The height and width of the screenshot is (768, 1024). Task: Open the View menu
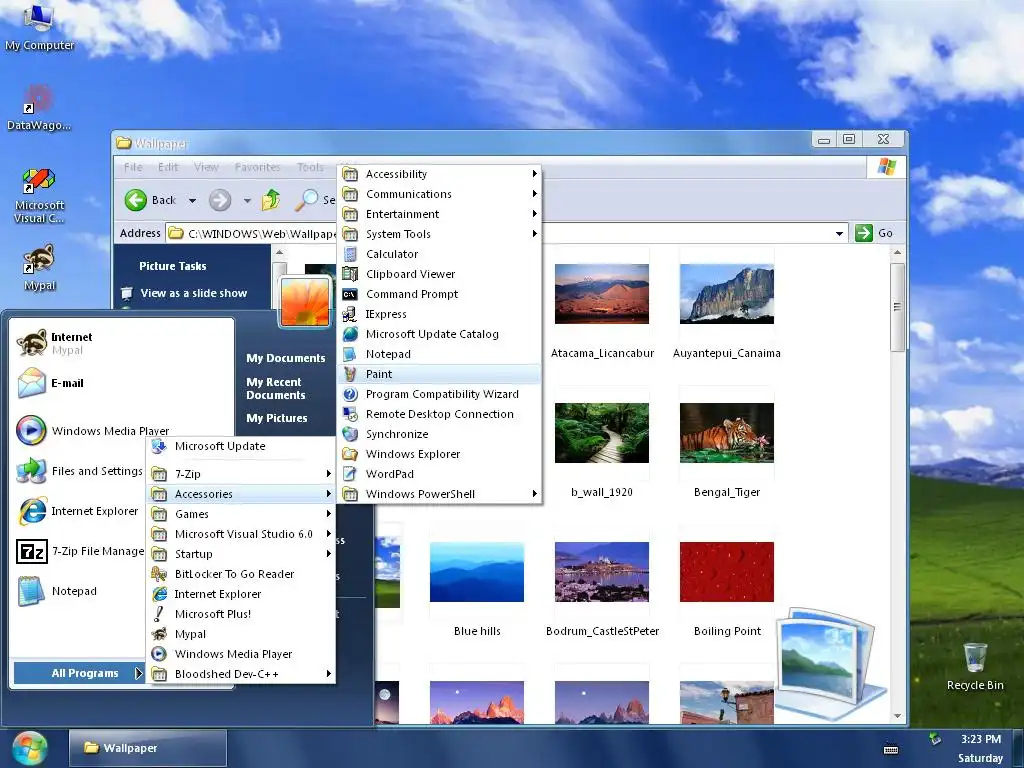point(206,167)
